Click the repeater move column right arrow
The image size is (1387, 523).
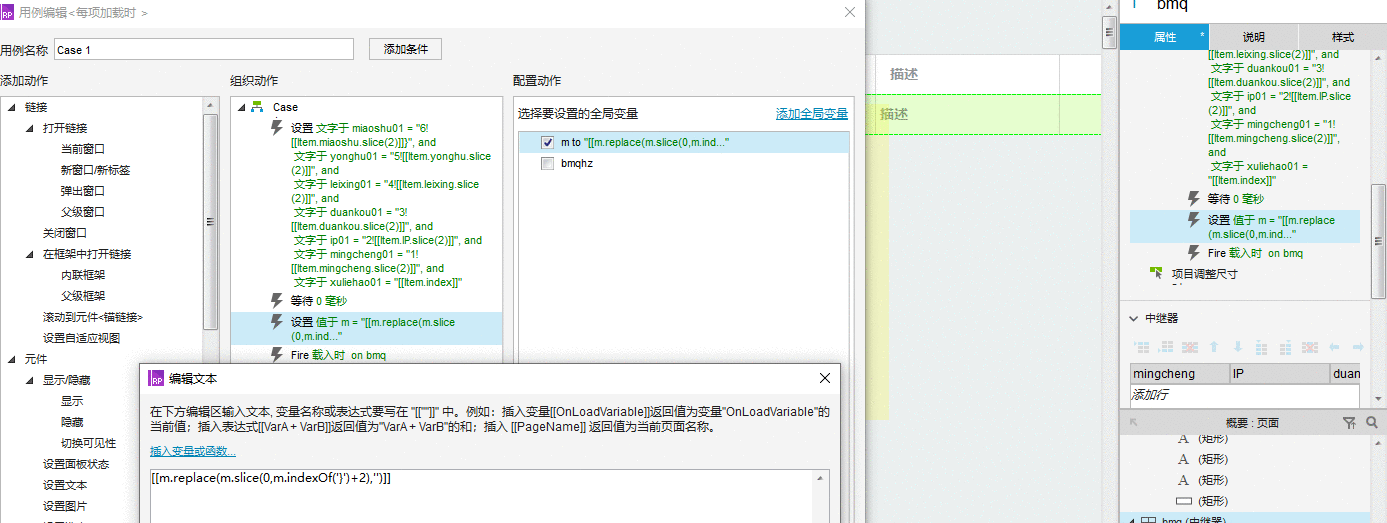[x=1358, y=347]
